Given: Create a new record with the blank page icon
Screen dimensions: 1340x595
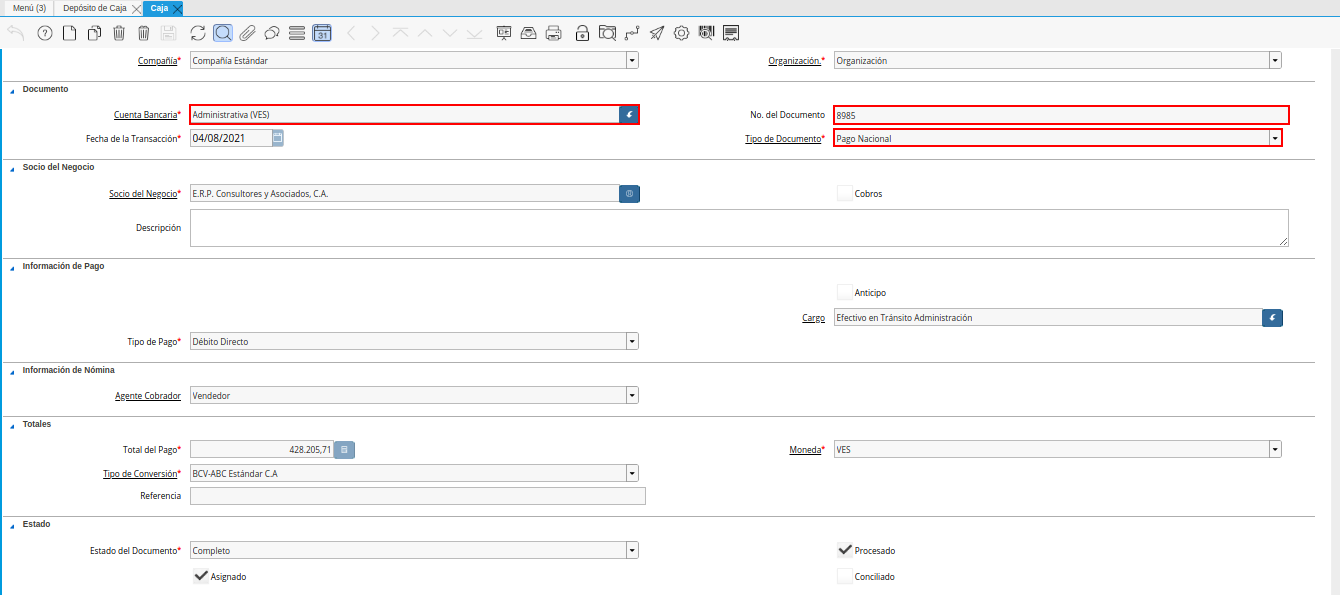Looking at the screenshot, I should 69,33.
